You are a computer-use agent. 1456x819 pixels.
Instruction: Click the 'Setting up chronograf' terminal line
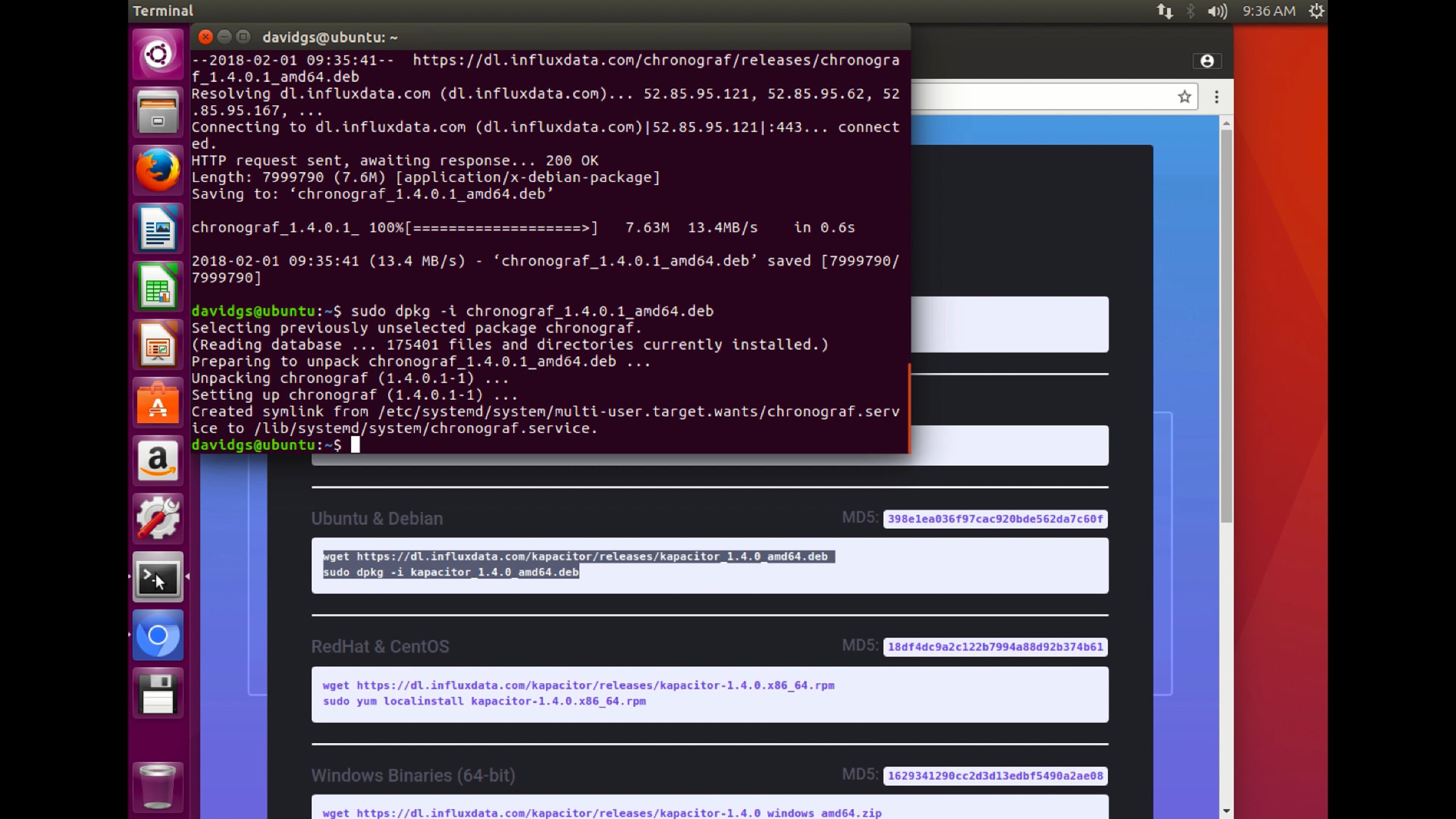tap(354, 395)
